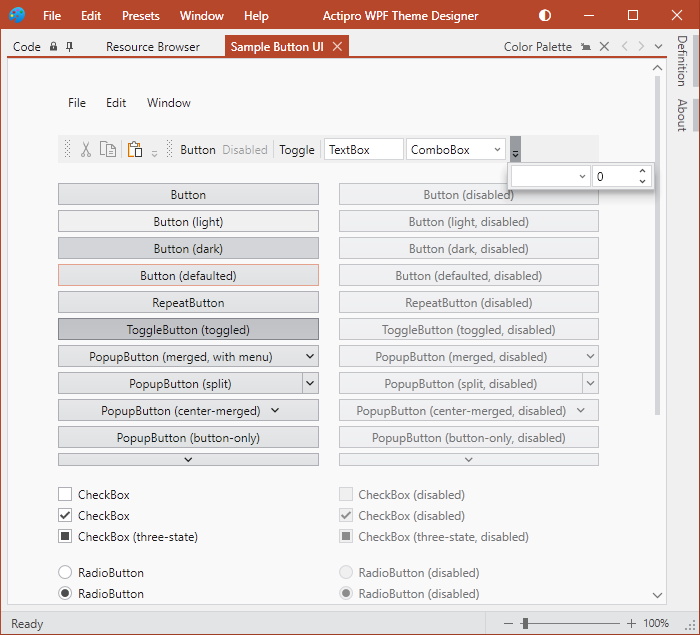
Task: Close the Sample Button UI tab
Action: 338,46
